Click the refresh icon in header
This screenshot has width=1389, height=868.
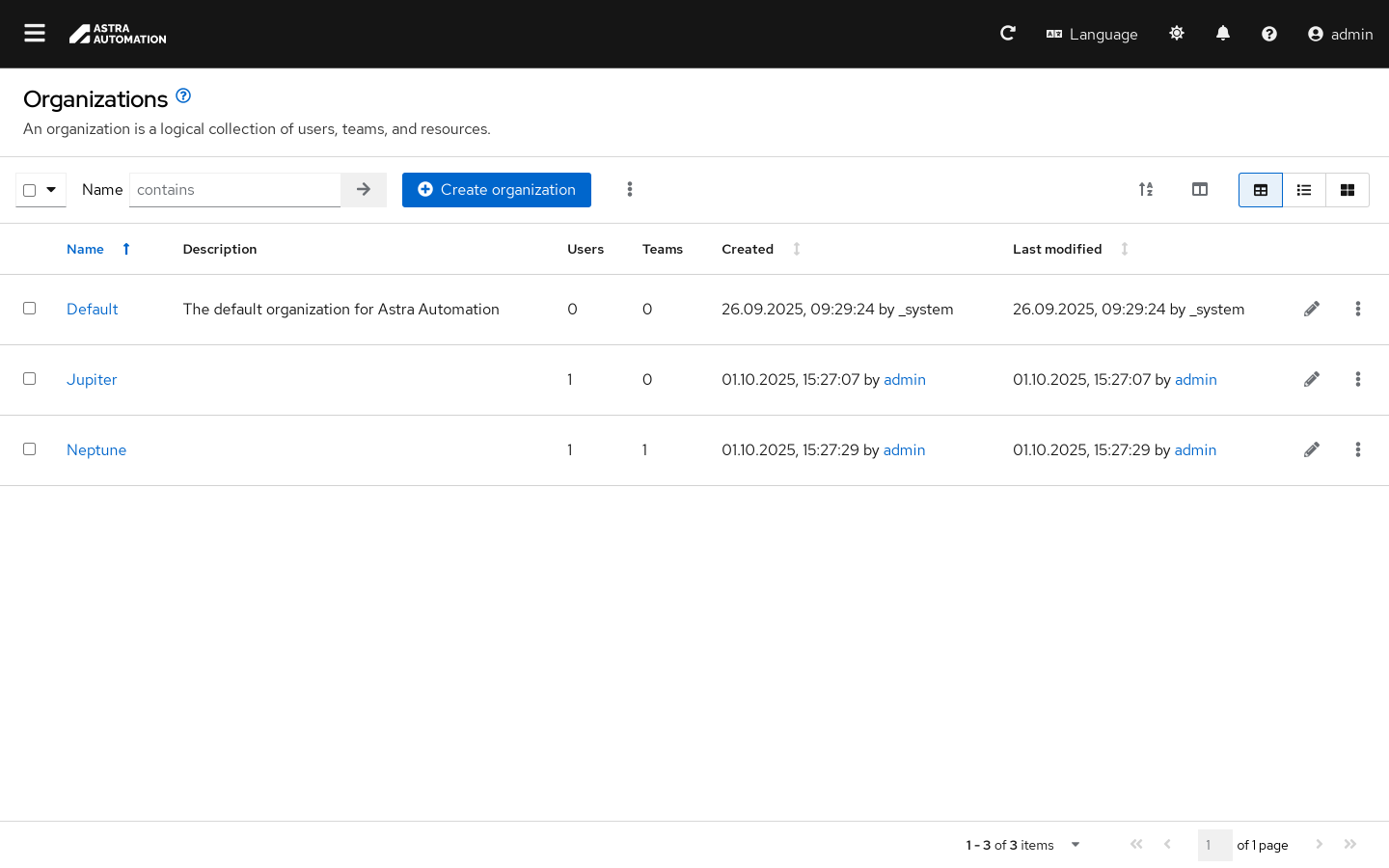click(1008, 34)
